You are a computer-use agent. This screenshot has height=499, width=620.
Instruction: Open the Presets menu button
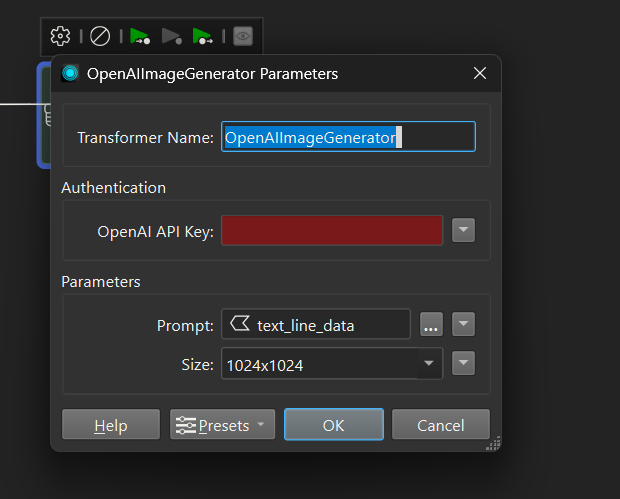click(222, 425)
